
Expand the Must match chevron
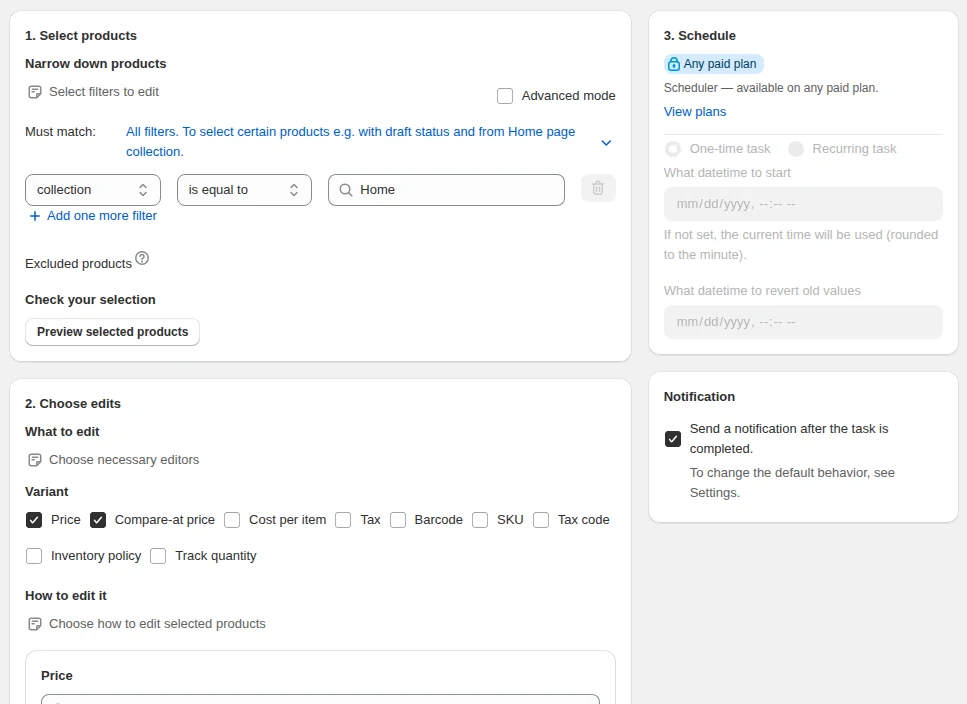[606, 142]
